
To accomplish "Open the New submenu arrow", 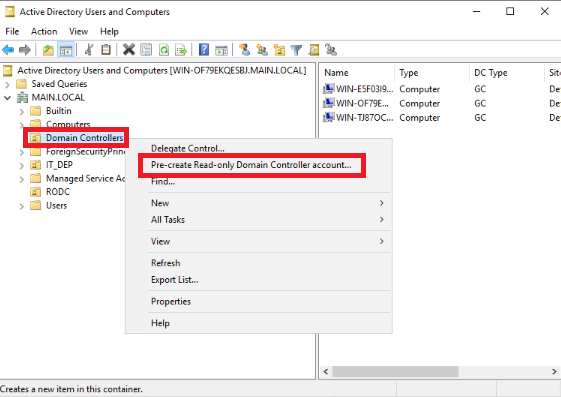I will click(x=381, y=203).
